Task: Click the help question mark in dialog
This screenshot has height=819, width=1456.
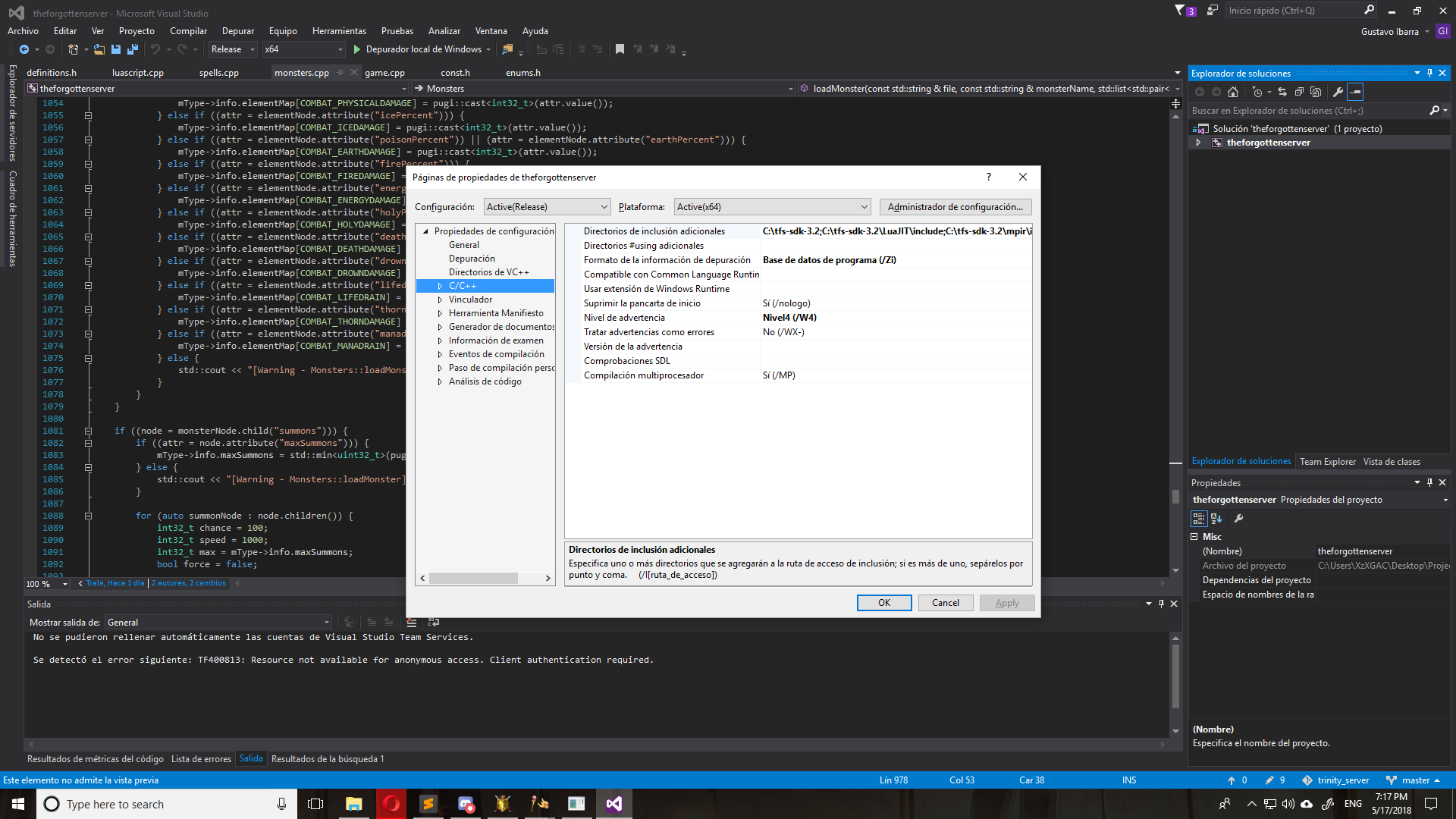Action: click(x=988, y=177)
